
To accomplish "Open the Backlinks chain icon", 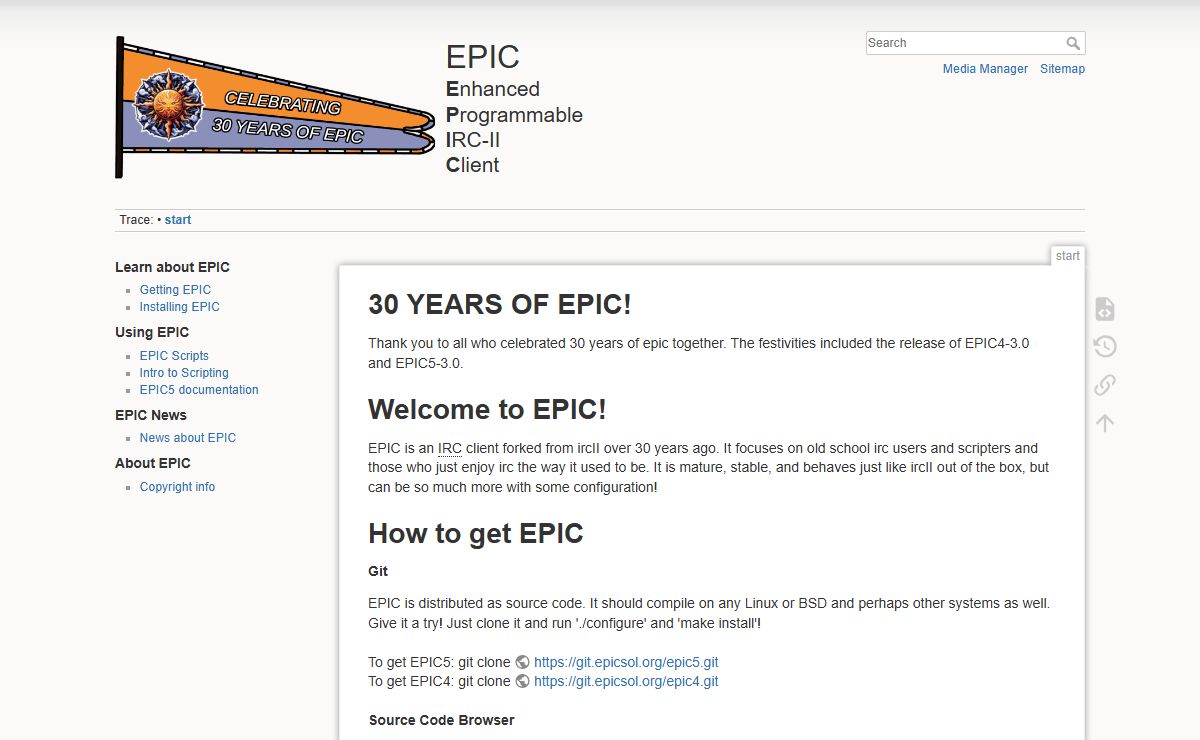I will [1105, 385].
